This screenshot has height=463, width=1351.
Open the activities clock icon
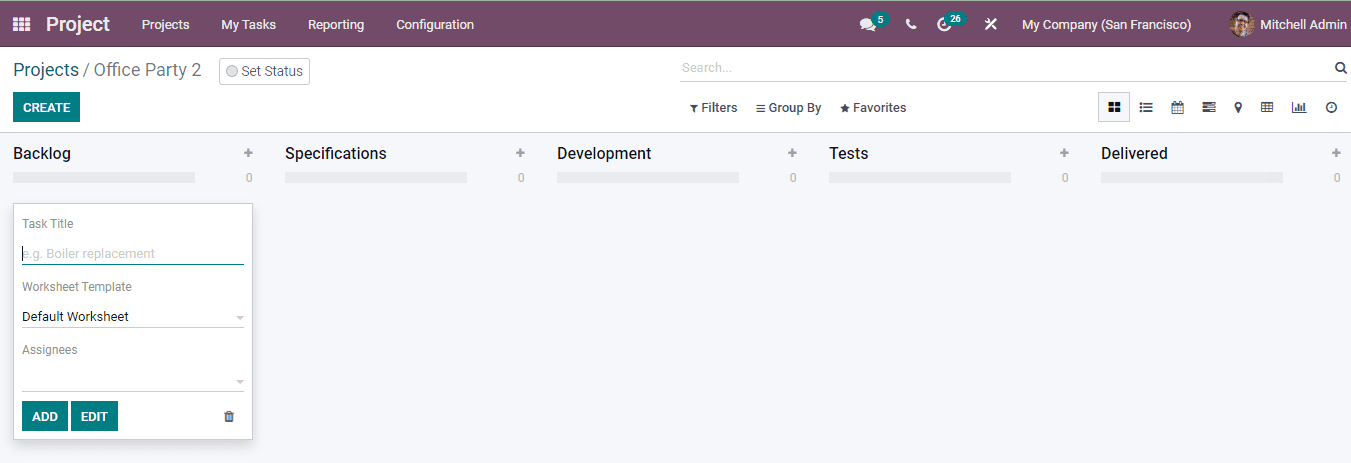944,24
